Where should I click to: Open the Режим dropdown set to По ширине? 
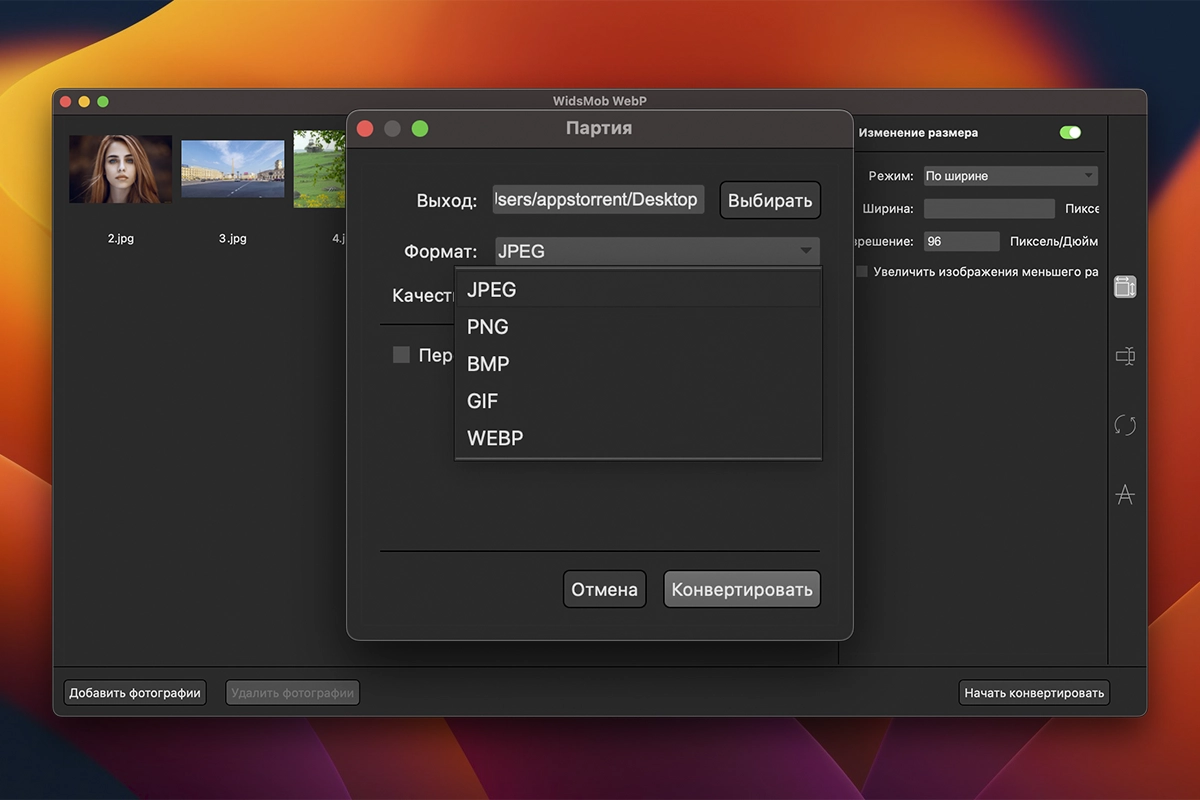coord(1010,176)
